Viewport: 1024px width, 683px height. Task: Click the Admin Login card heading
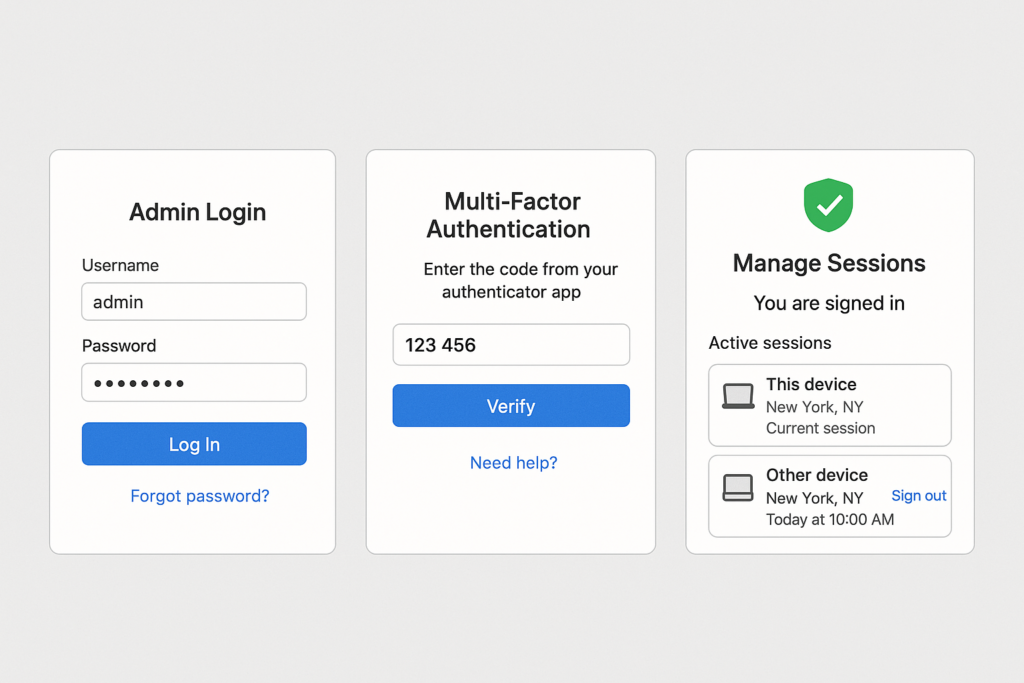tap(197, 212)
